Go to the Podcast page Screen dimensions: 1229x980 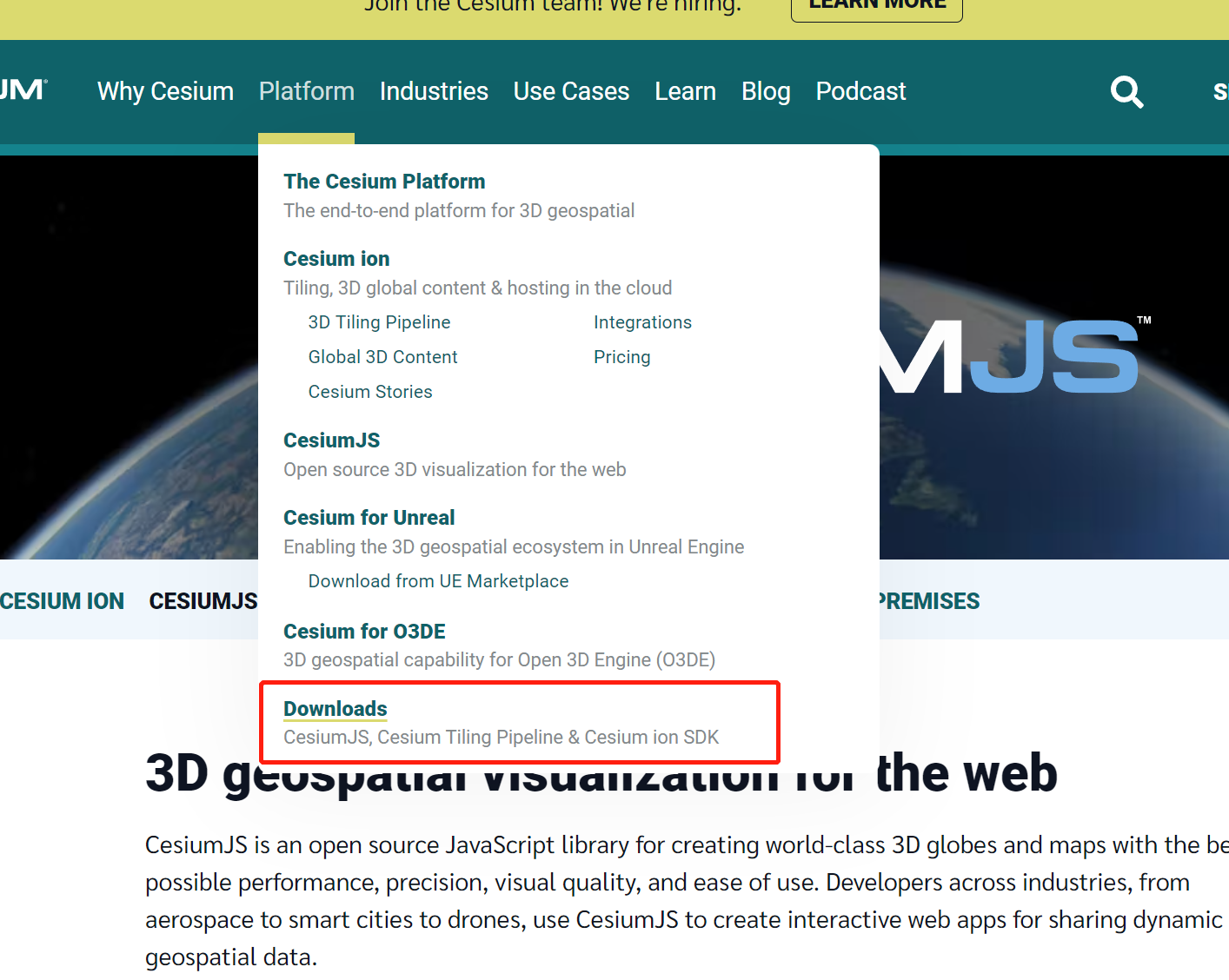[x=860, y=91]
